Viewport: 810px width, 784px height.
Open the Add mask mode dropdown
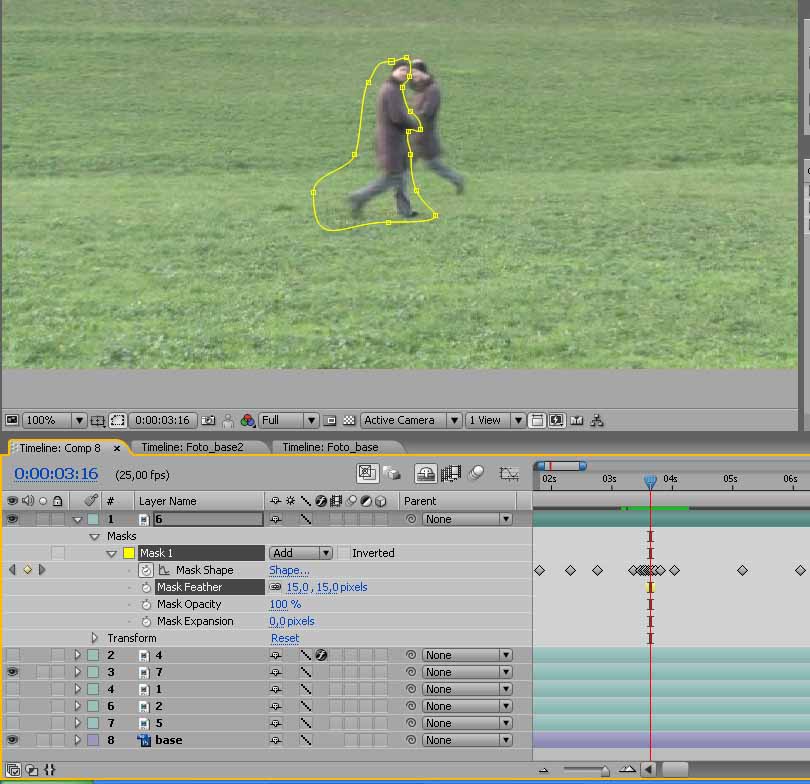(300, 552)
